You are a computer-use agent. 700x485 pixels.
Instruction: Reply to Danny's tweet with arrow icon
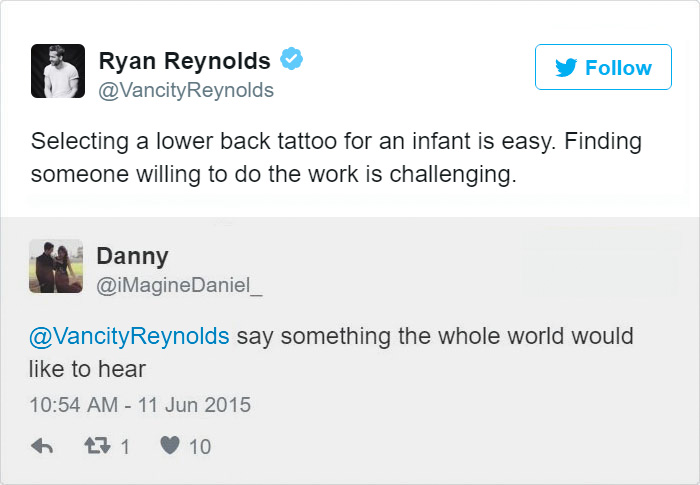pyautogui.click(x=42, y=447)
